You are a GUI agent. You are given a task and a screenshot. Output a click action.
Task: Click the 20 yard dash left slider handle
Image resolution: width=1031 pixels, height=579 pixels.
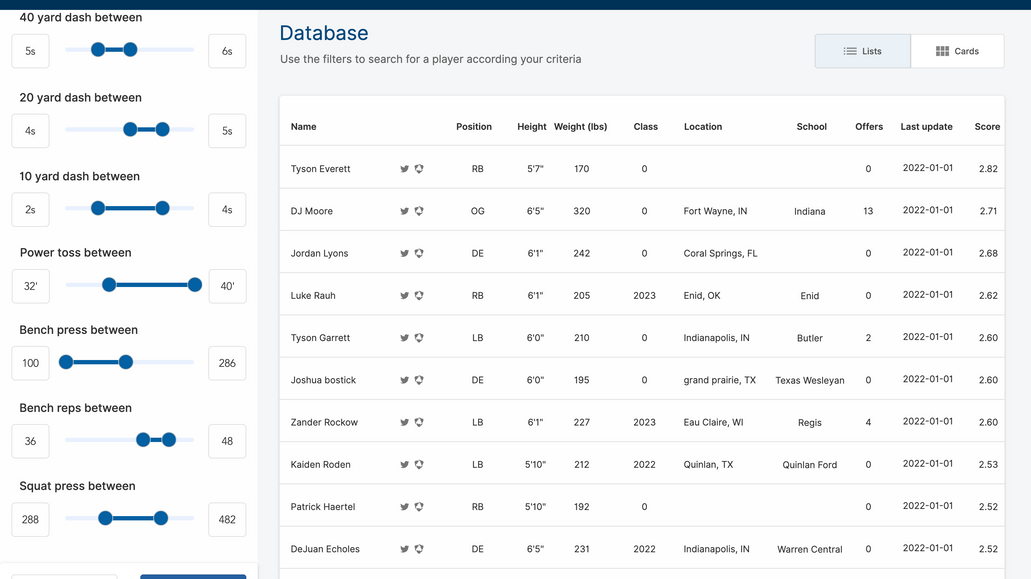click(130, 129)
